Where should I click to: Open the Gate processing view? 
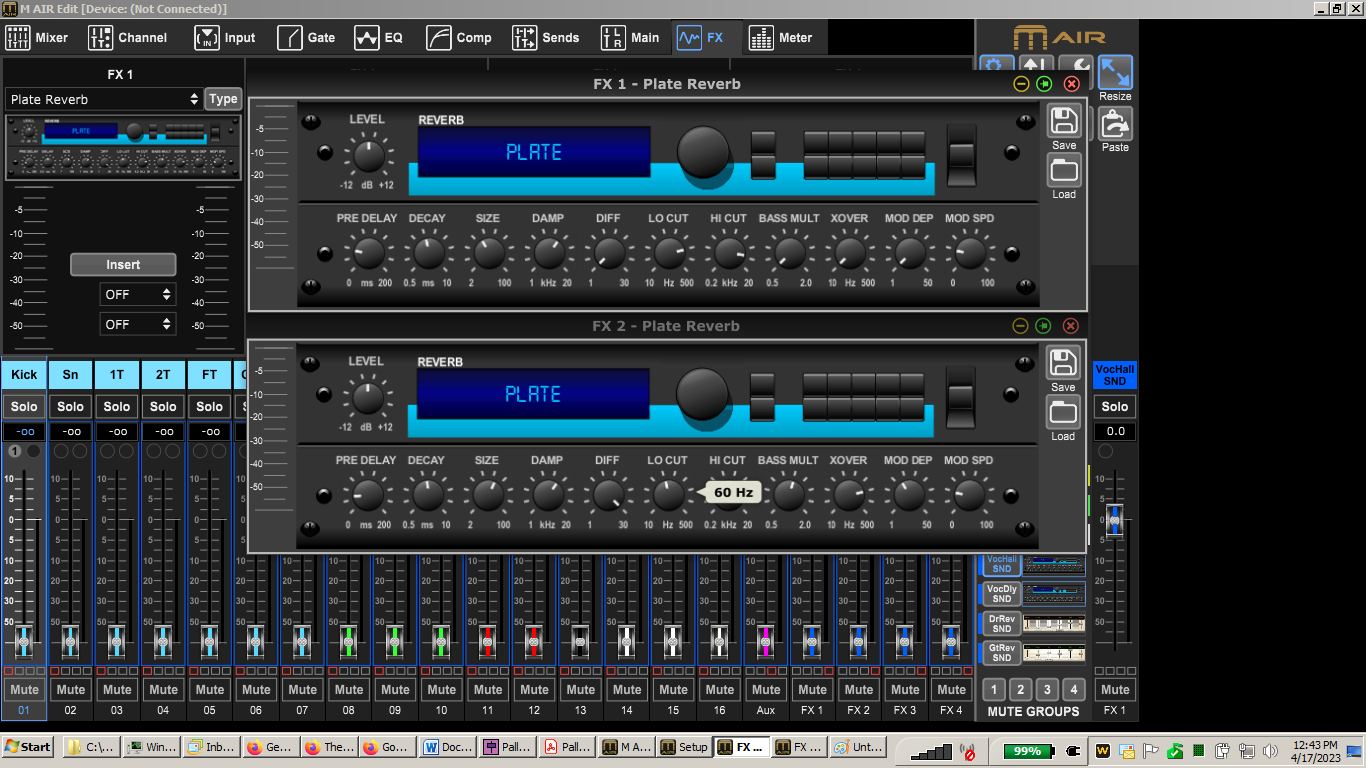click(307, 37)
